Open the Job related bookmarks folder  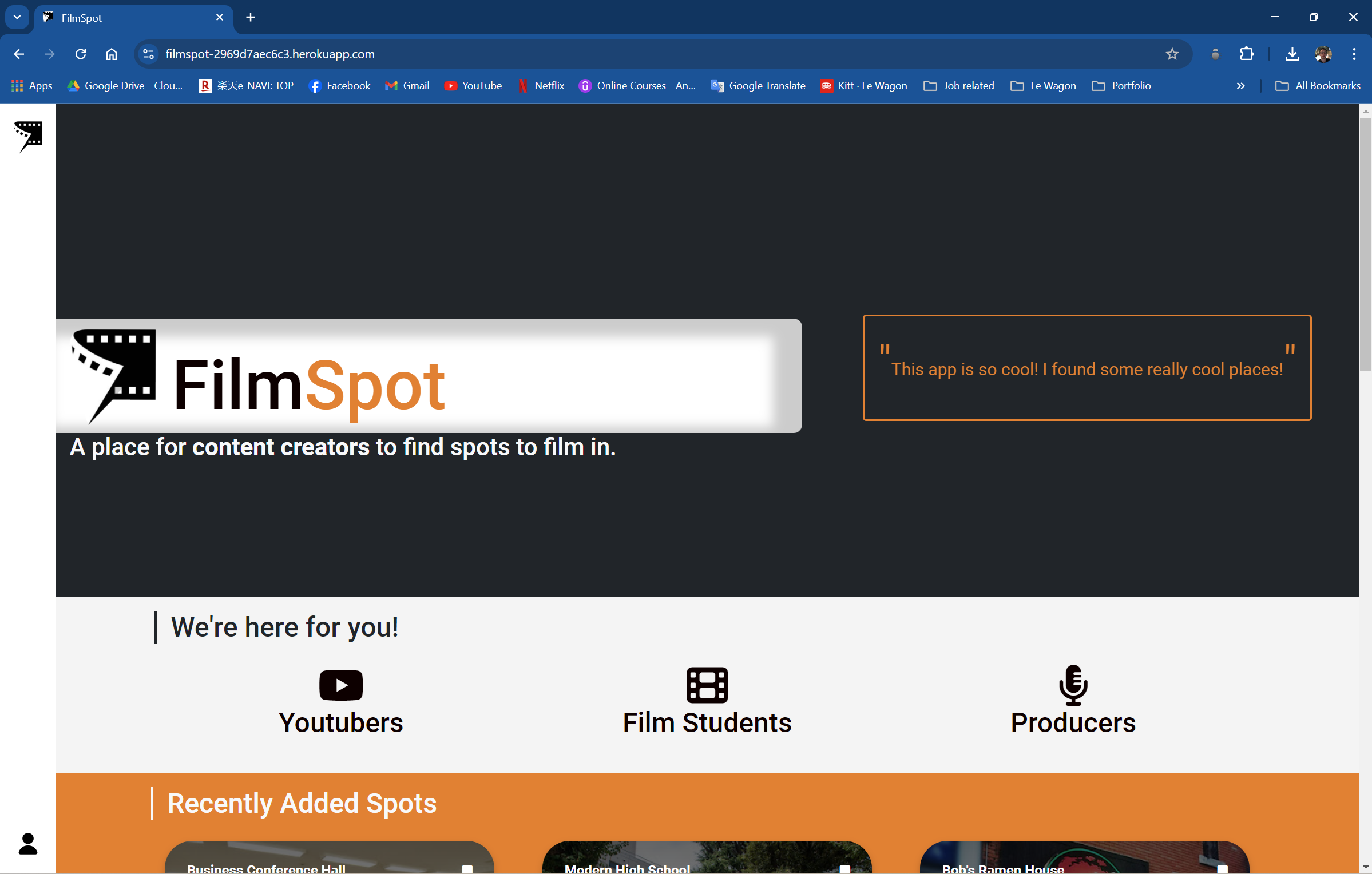959,86
